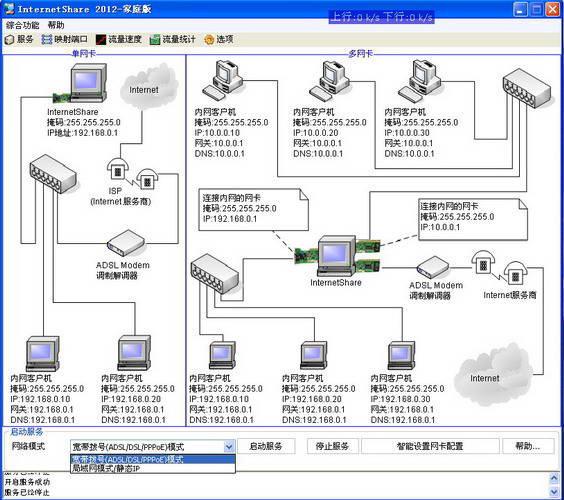Click the 多网卡 group label
564x500 pixels.
[360, 54]
